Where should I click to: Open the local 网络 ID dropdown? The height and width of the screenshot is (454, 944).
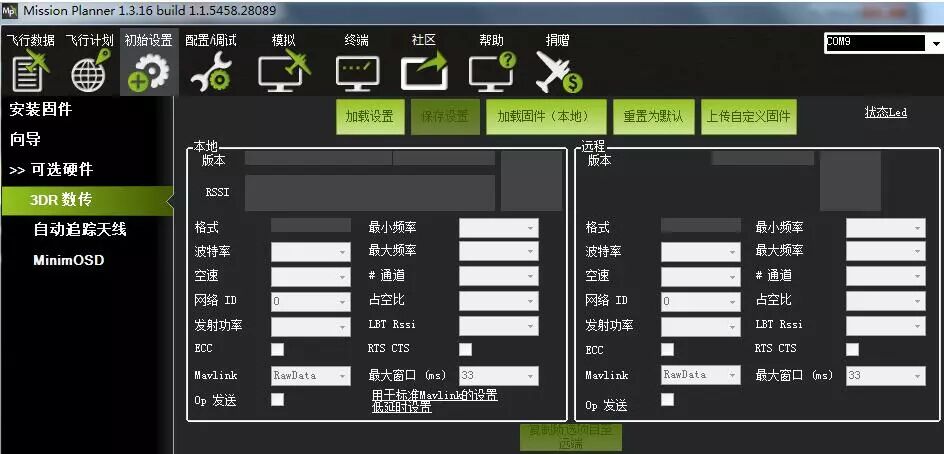click(311, 301)
